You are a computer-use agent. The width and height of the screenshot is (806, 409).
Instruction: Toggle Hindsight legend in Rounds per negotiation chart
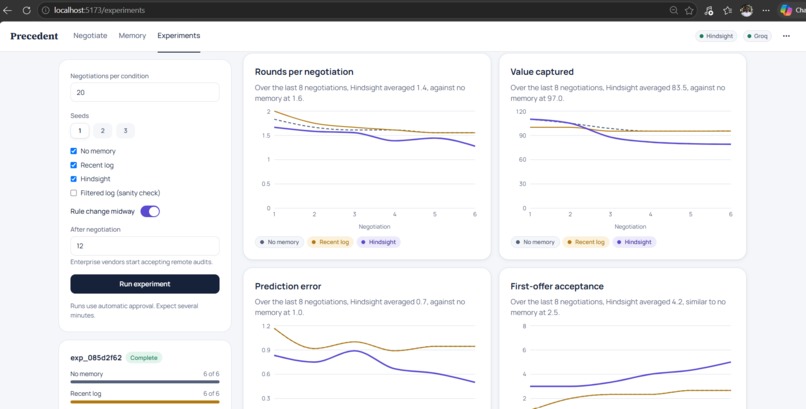tap(377, 242)
